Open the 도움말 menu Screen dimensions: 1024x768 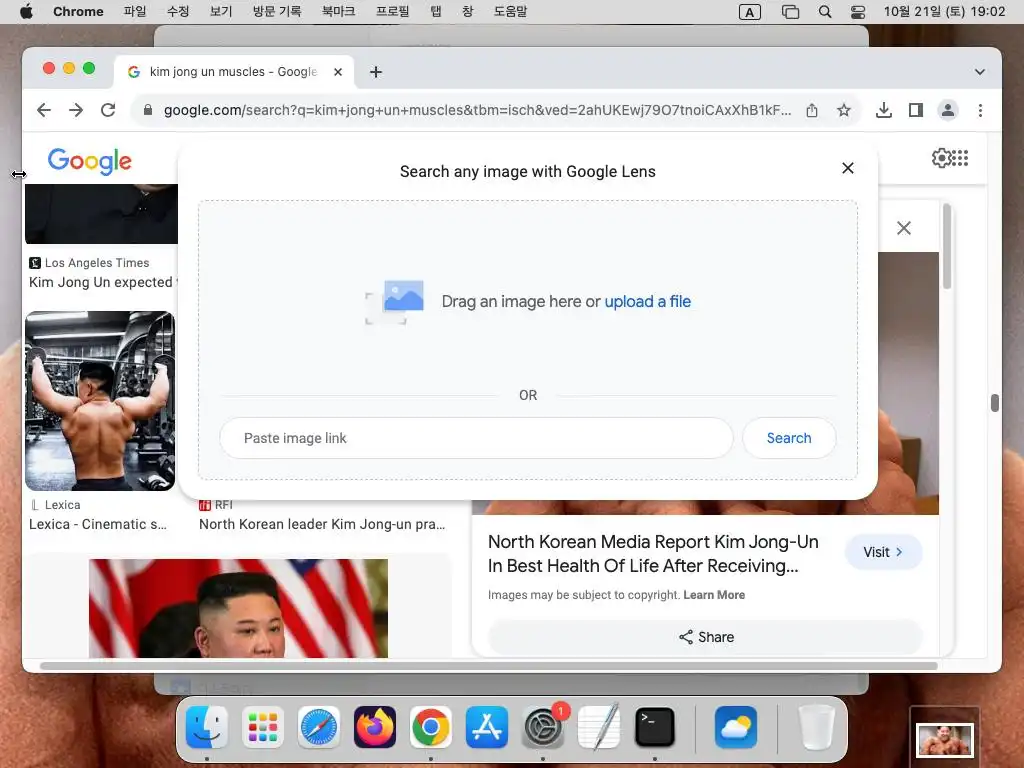click(510, 11)
